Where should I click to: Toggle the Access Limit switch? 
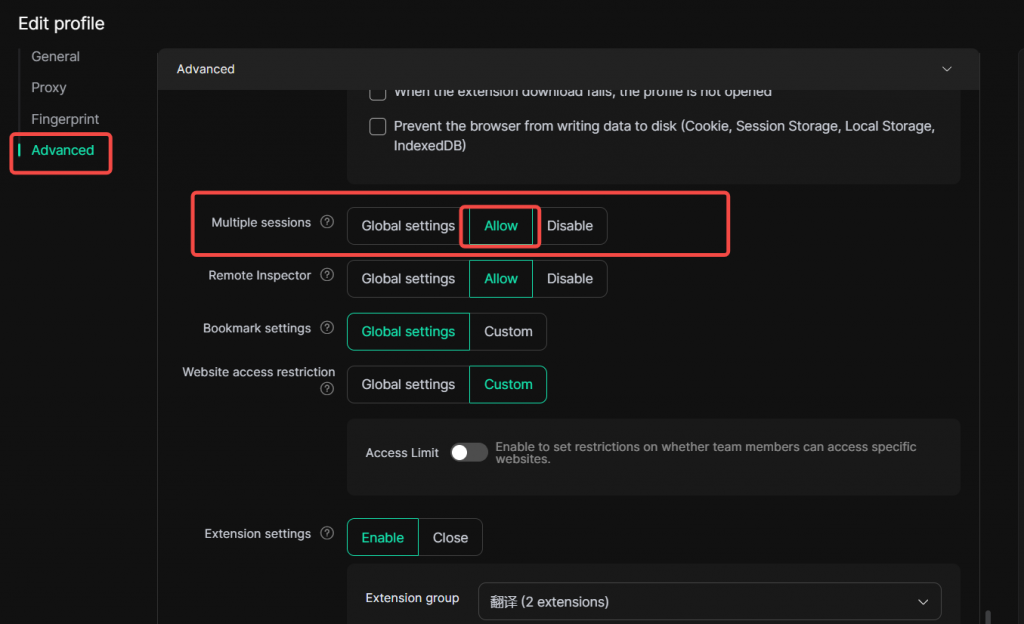tap(469, 452)
